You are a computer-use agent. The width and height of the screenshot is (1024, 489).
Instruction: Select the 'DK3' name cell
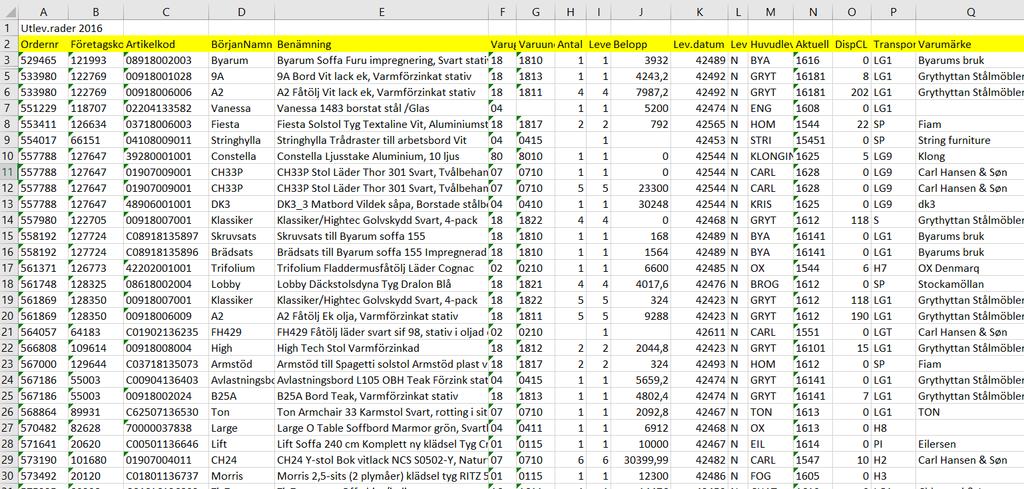point(242,204)
